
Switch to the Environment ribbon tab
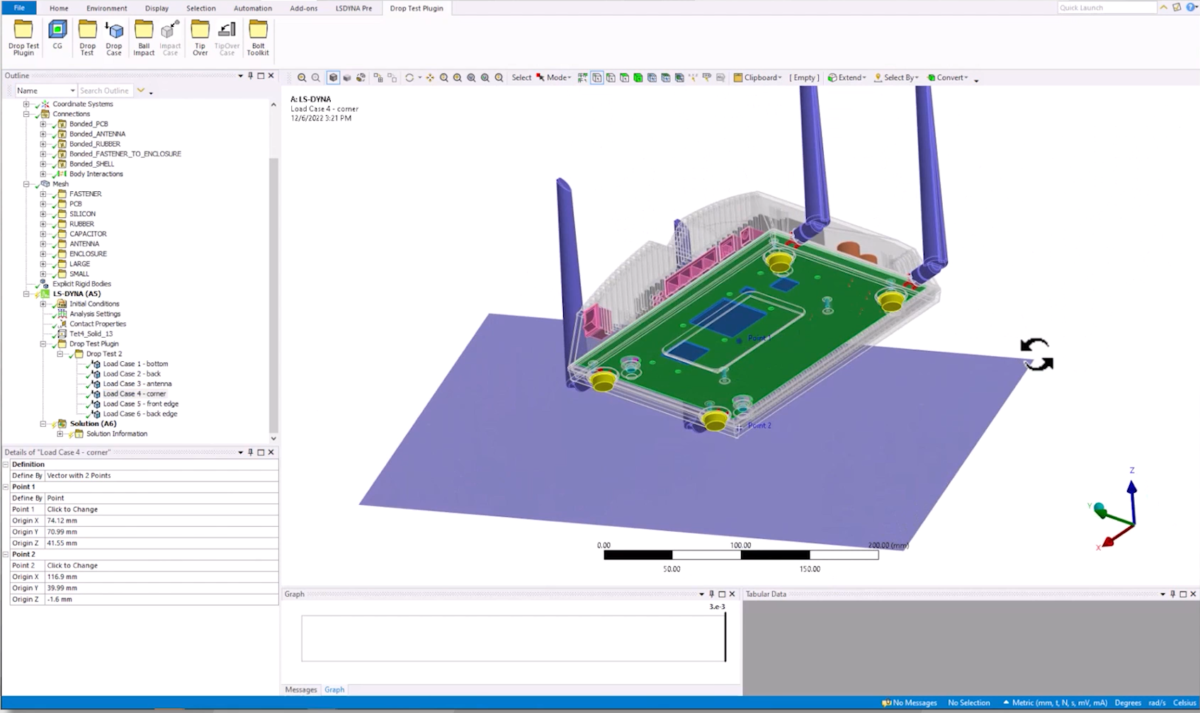pos(107,8)
